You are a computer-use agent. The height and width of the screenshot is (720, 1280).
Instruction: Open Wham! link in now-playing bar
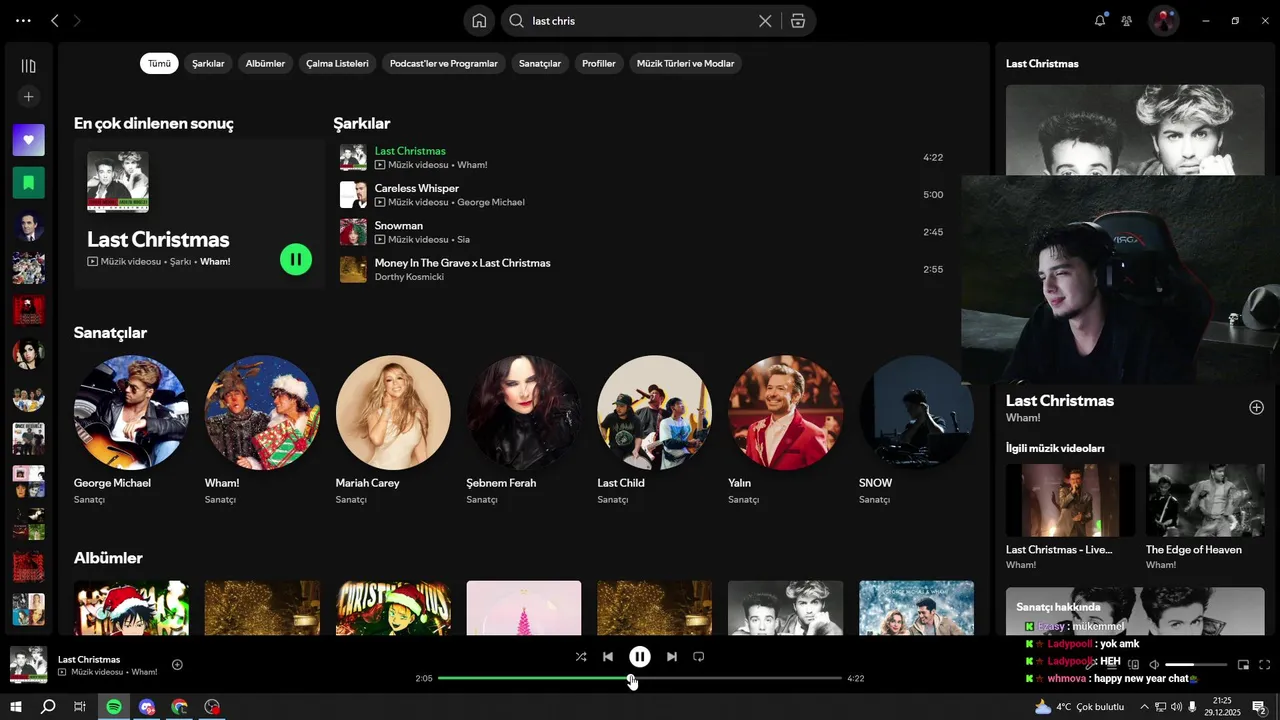click(x=144, y=672)
